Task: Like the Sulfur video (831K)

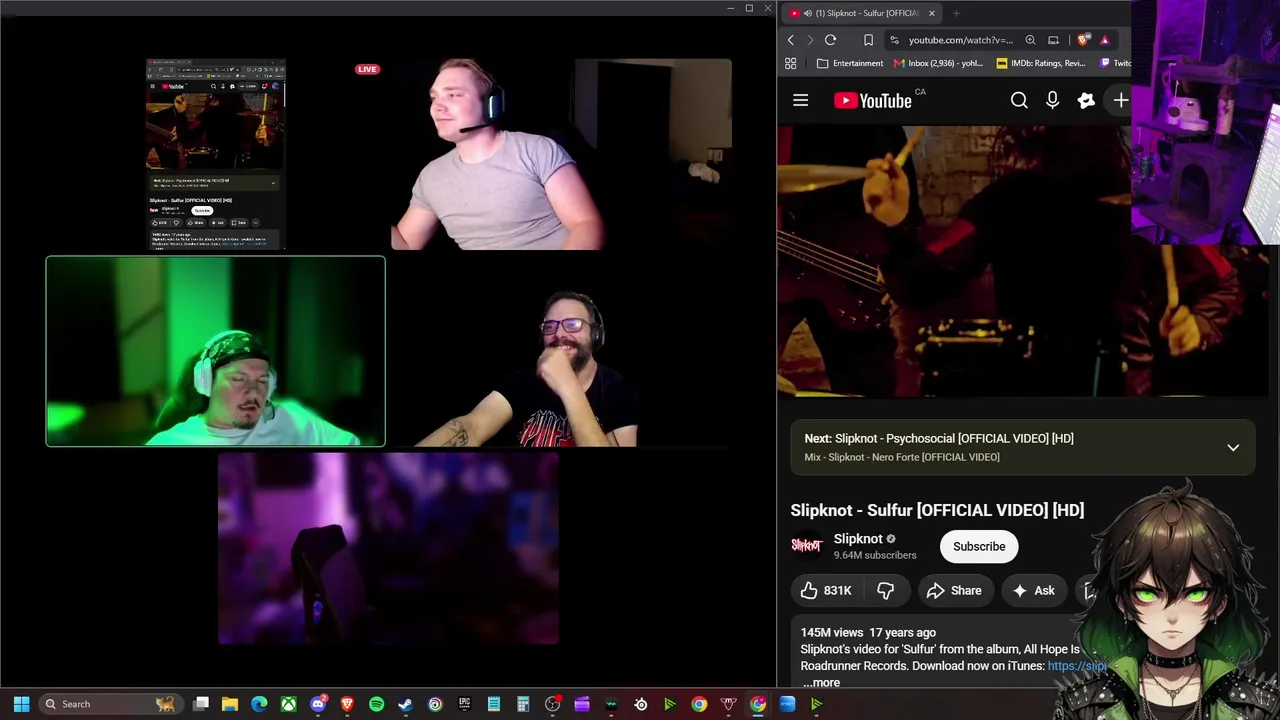Action: pyautogui.click(x=826, y=590)
